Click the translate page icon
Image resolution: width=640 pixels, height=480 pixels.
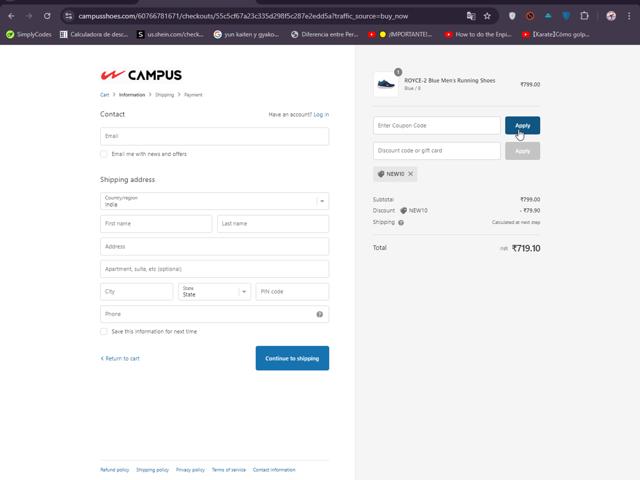click(471, 16)
